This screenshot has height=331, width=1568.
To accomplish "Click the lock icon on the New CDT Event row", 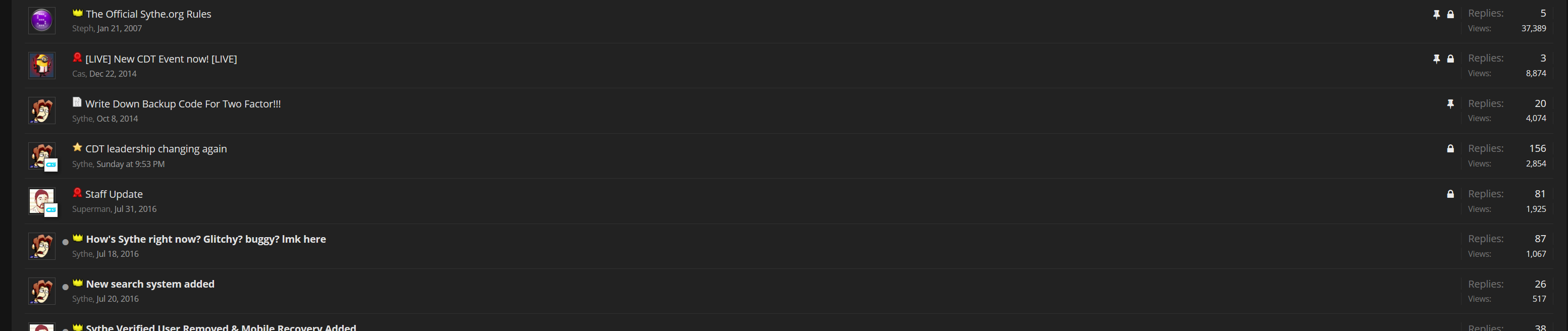I will tap(1450, 59).
